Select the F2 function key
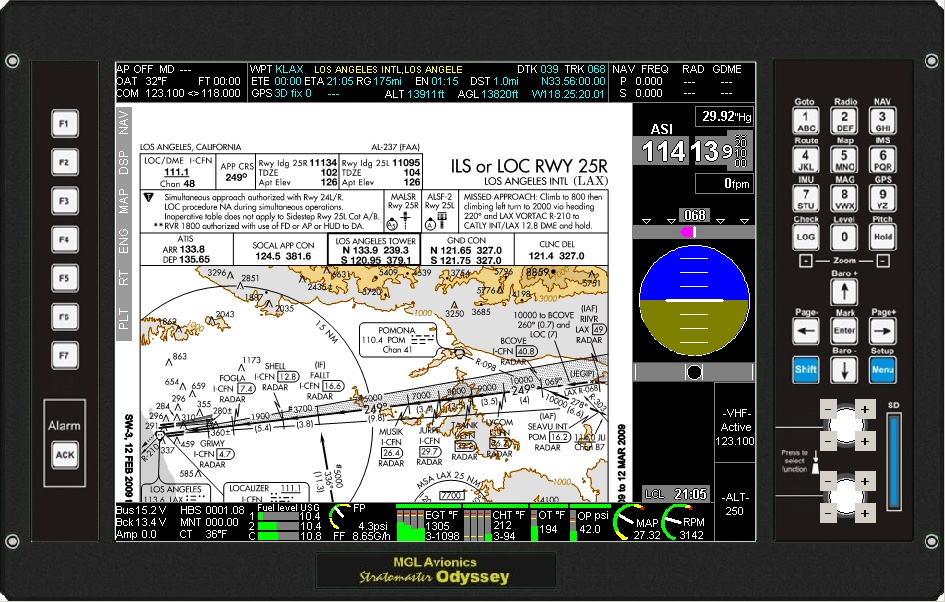Viewport: 945px width, 602px height. (x=64, y=163)
